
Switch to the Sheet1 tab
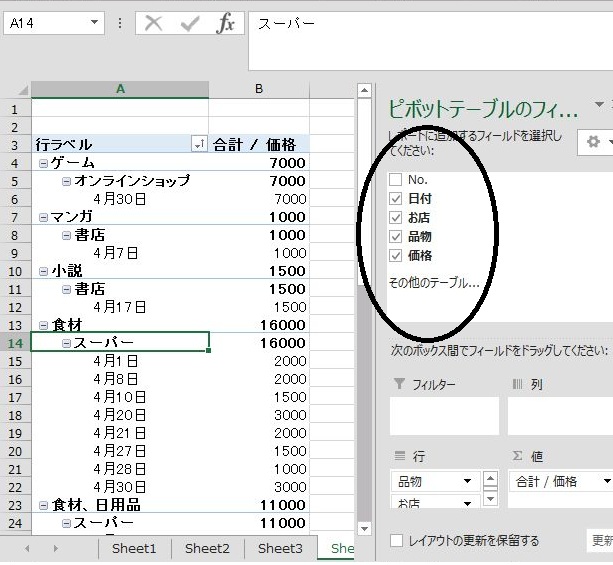133,548
